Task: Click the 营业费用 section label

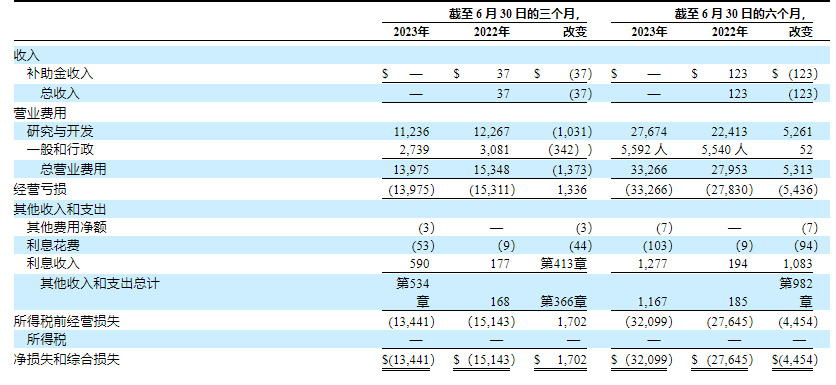Action: coord(40,113)
